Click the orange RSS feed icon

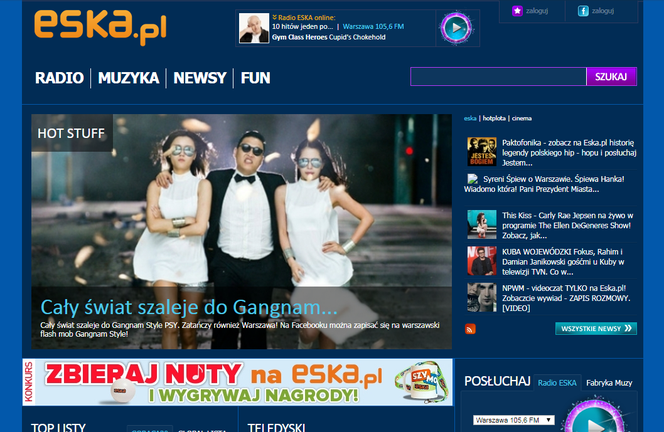pyautogui.click(x=470, y=329)
